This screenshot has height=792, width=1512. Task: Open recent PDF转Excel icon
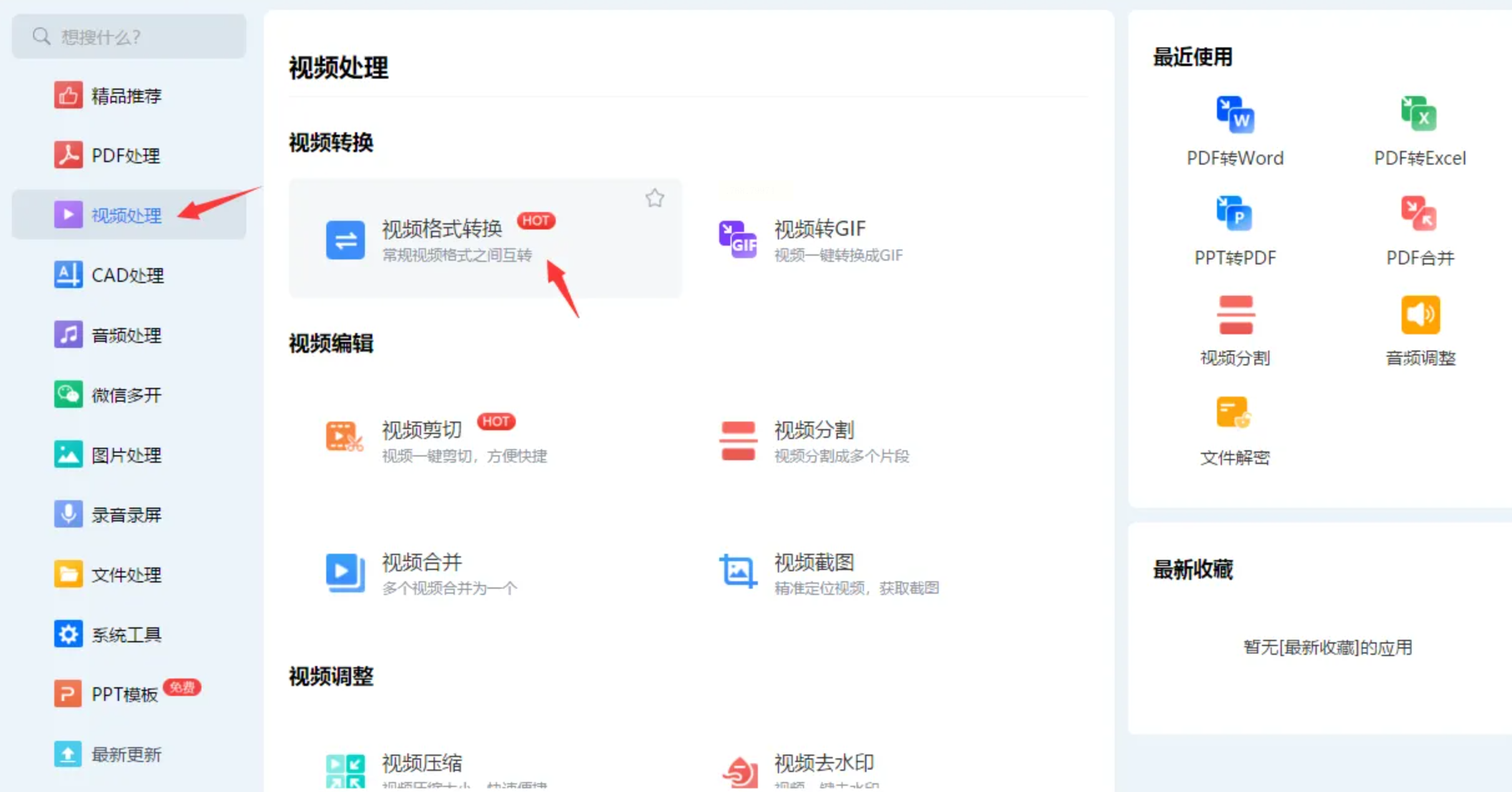[1419, 114]
